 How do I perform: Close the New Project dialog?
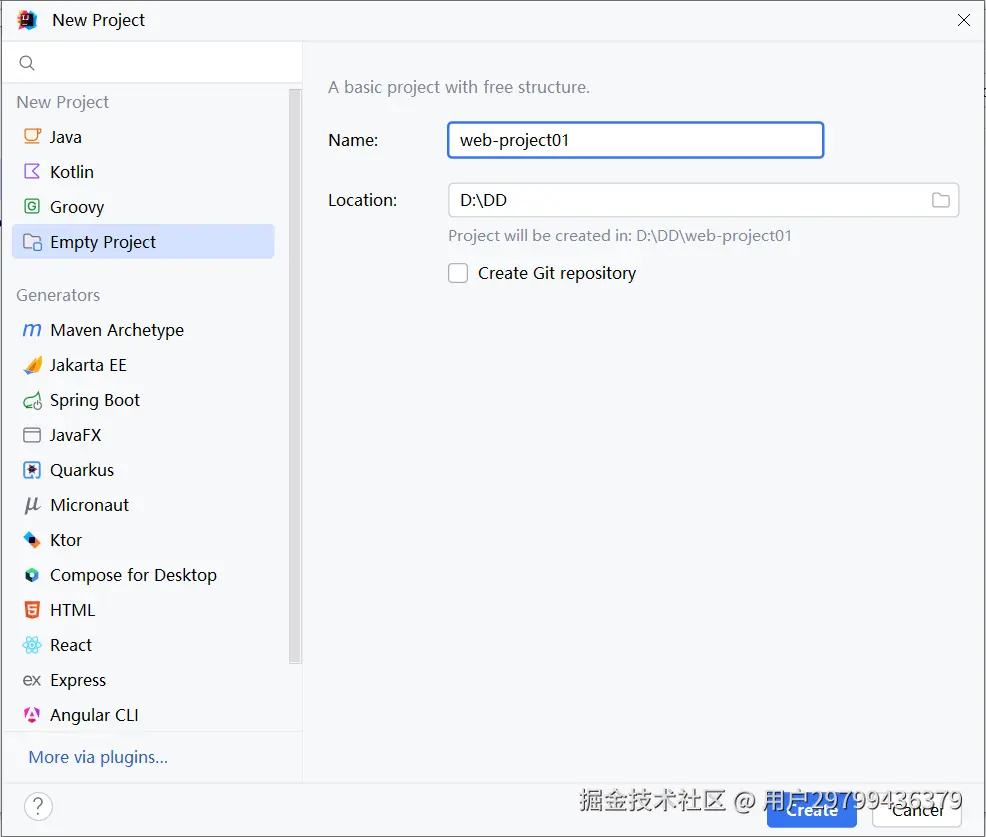[963, 20]
